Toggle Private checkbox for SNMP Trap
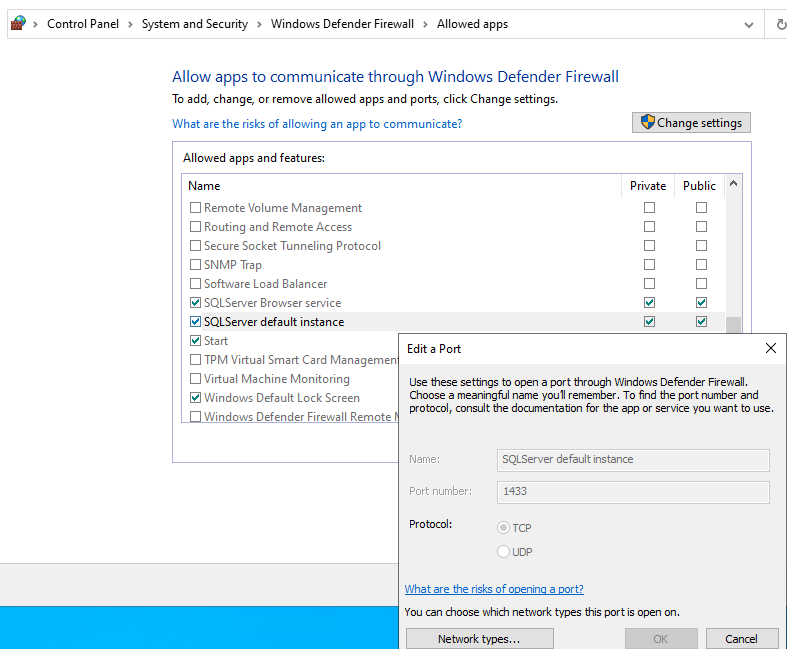 pos(649,264)
